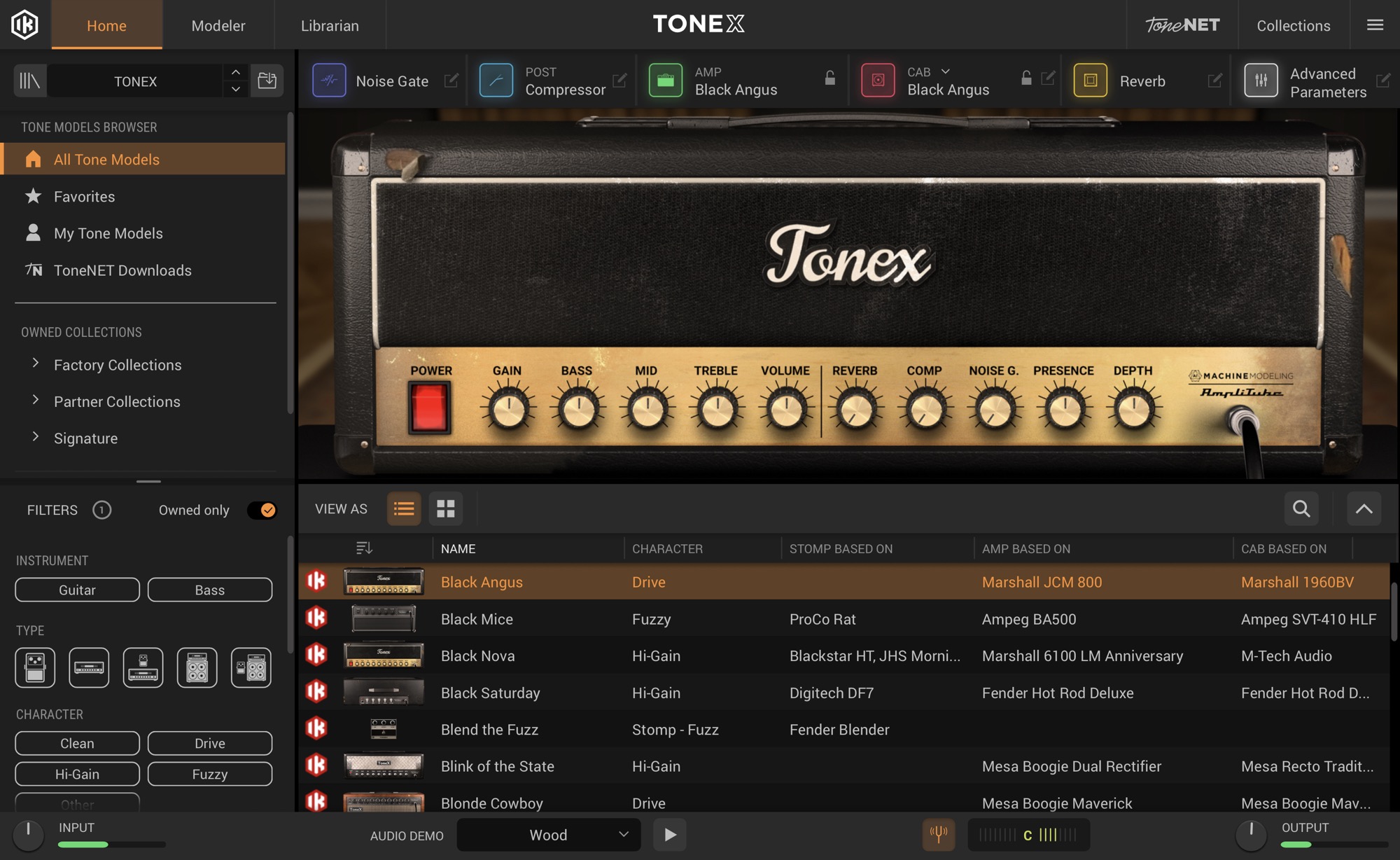Step to next preset with down arrow
The image size is (1400, 860).
[x=236, y=89]
